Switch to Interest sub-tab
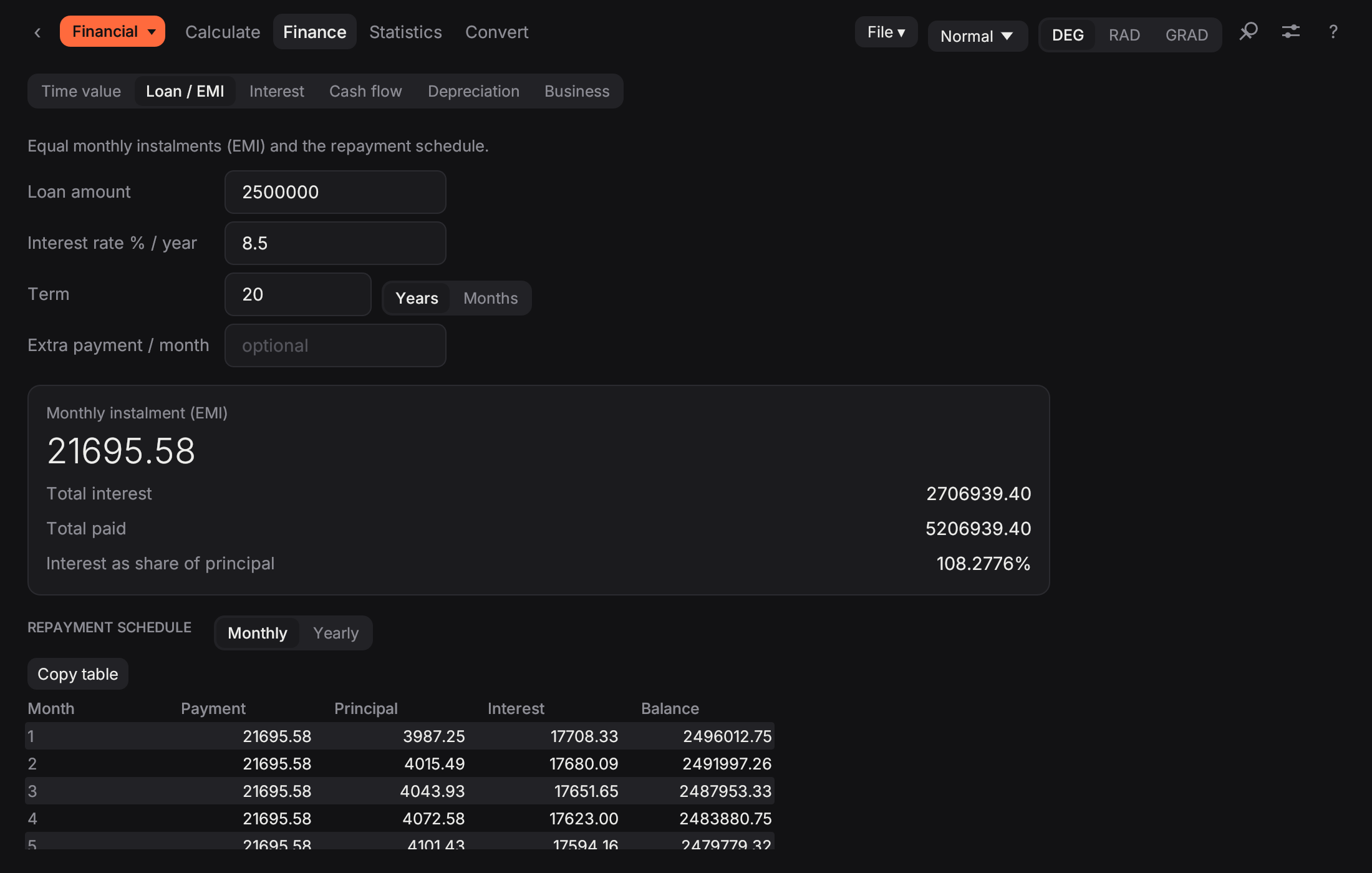Screen dimensions: 1372x873 click(277, 91)
